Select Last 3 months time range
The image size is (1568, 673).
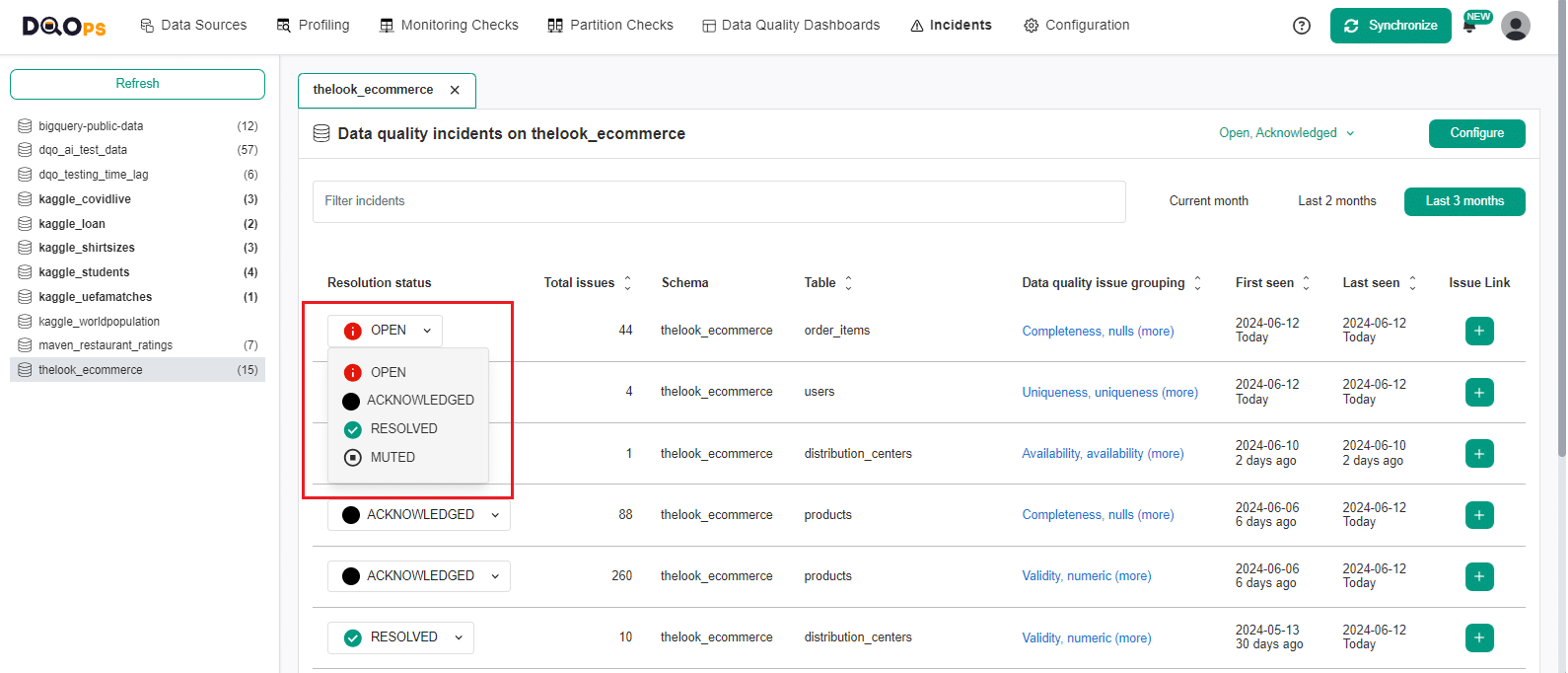point(1464,201)
